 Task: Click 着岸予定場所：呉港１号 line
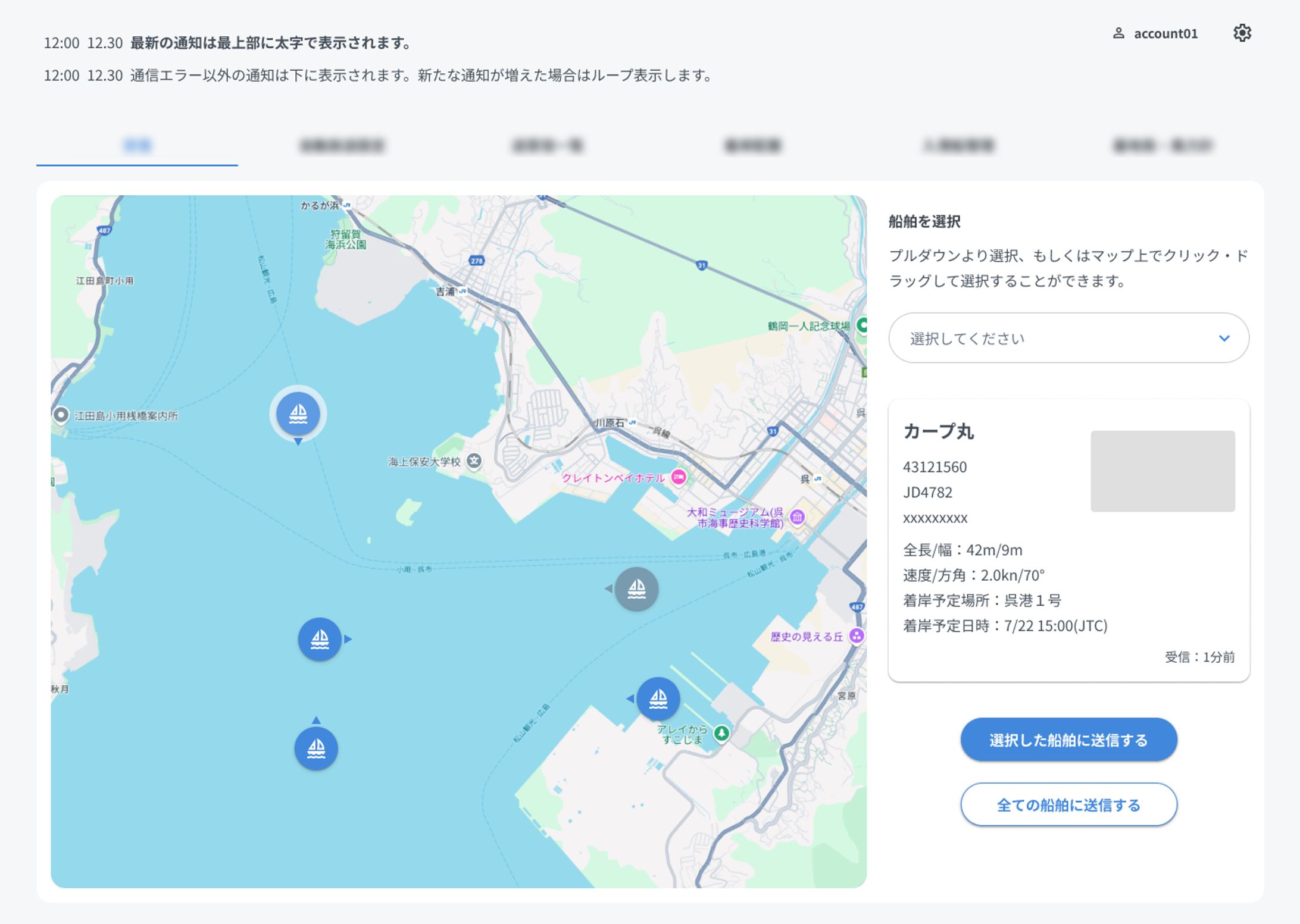pyautogui.click(x=982, y=600)
